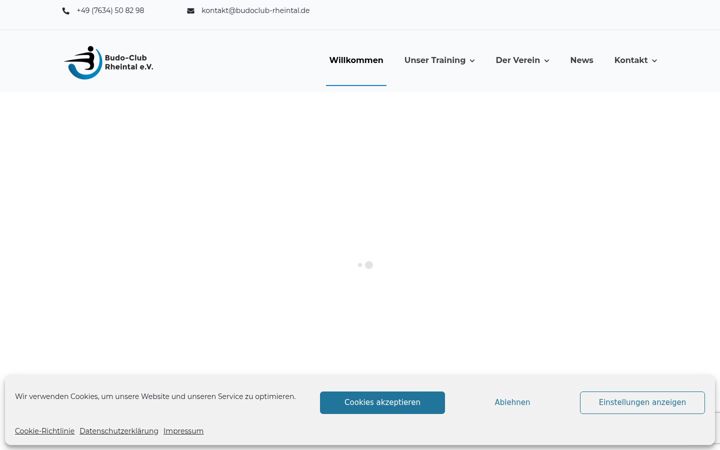This screenshot has height=450, width=720.
Task: Open the Impressum link
Action: [183, 431]
